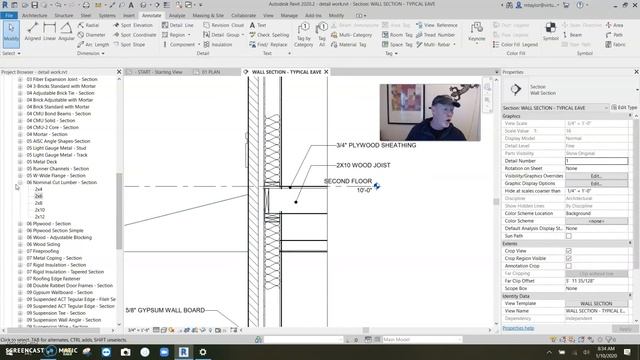
Task: Select the Diameter dimension tool
Action: pyautogui.click(x=91, y=35)
